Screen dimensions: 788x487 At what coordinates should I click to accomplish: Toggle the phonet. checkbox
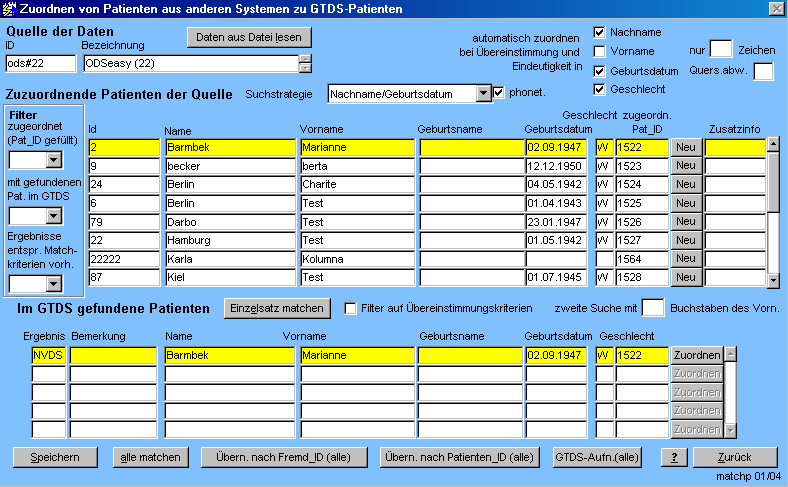pyautogui.click(x=500, y=93)
